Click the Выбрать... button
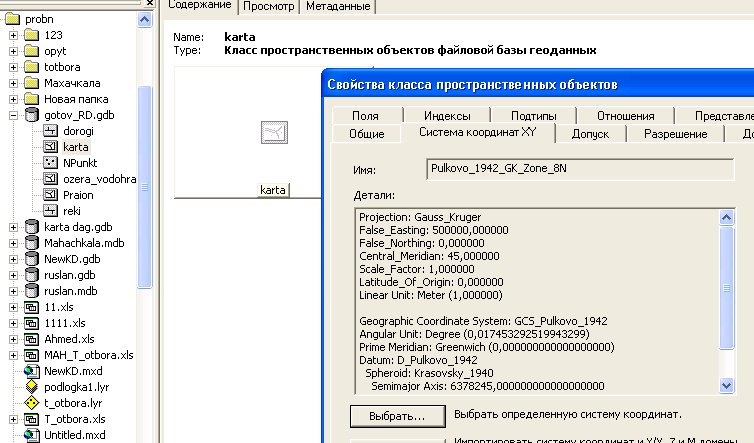754x443 pixels. tap(397, 416)
